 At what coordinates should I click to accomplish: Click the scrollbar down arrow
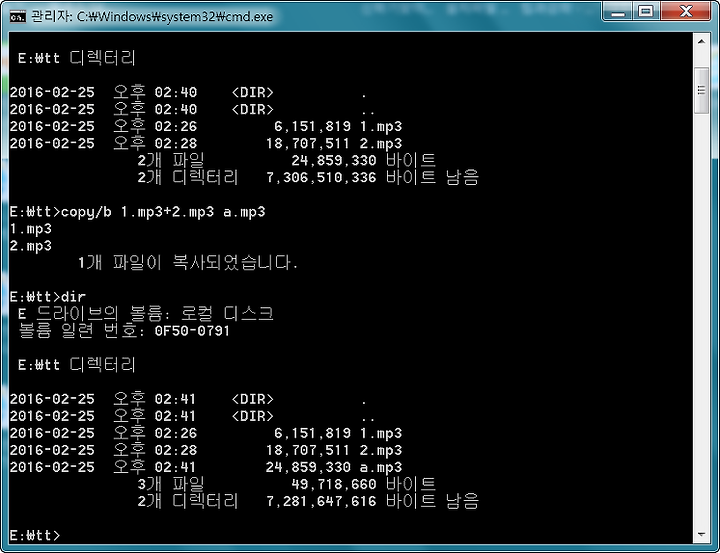coord(701,534)
